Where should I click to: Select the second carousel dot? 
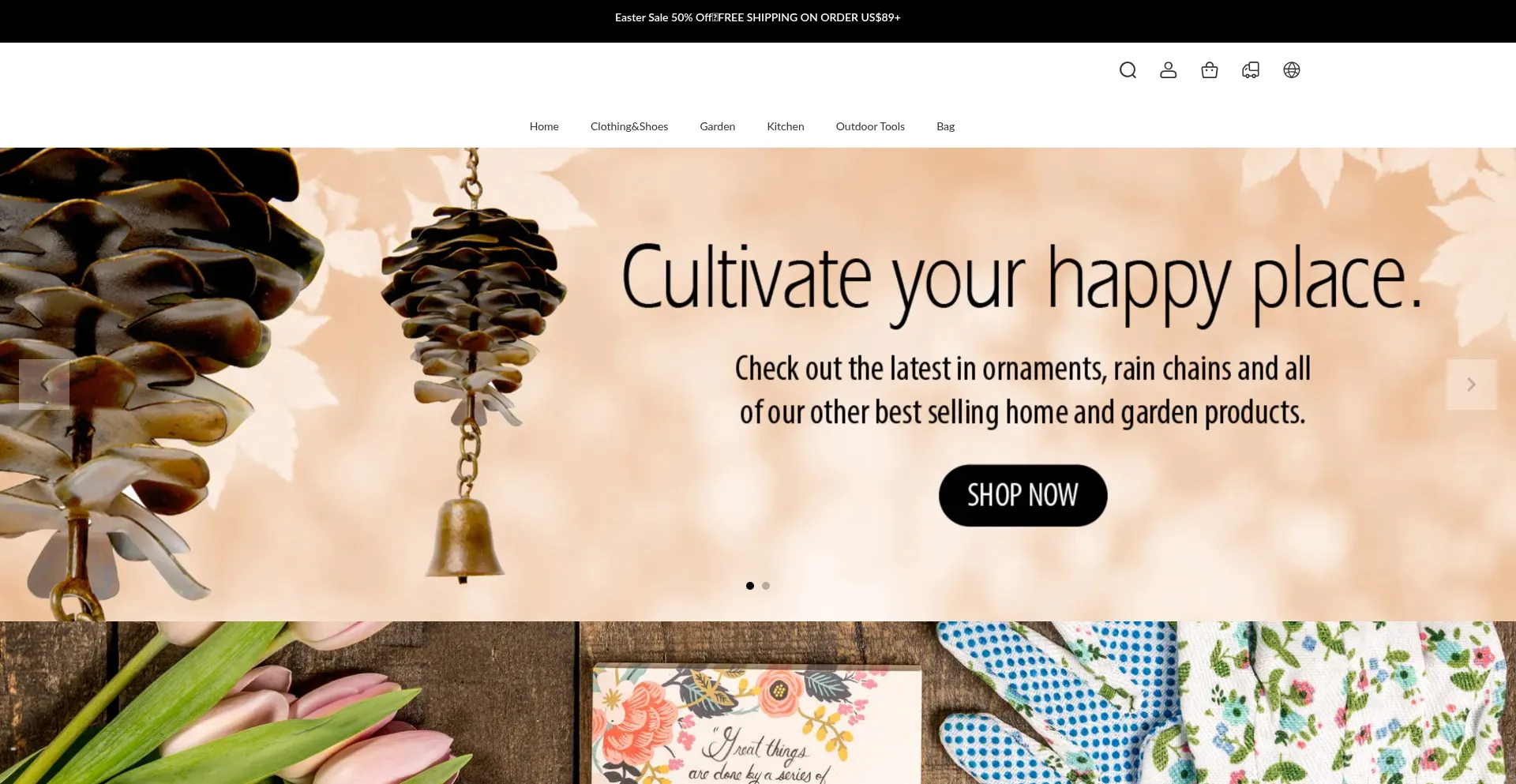pyautogui.click(x=766, y=586)
